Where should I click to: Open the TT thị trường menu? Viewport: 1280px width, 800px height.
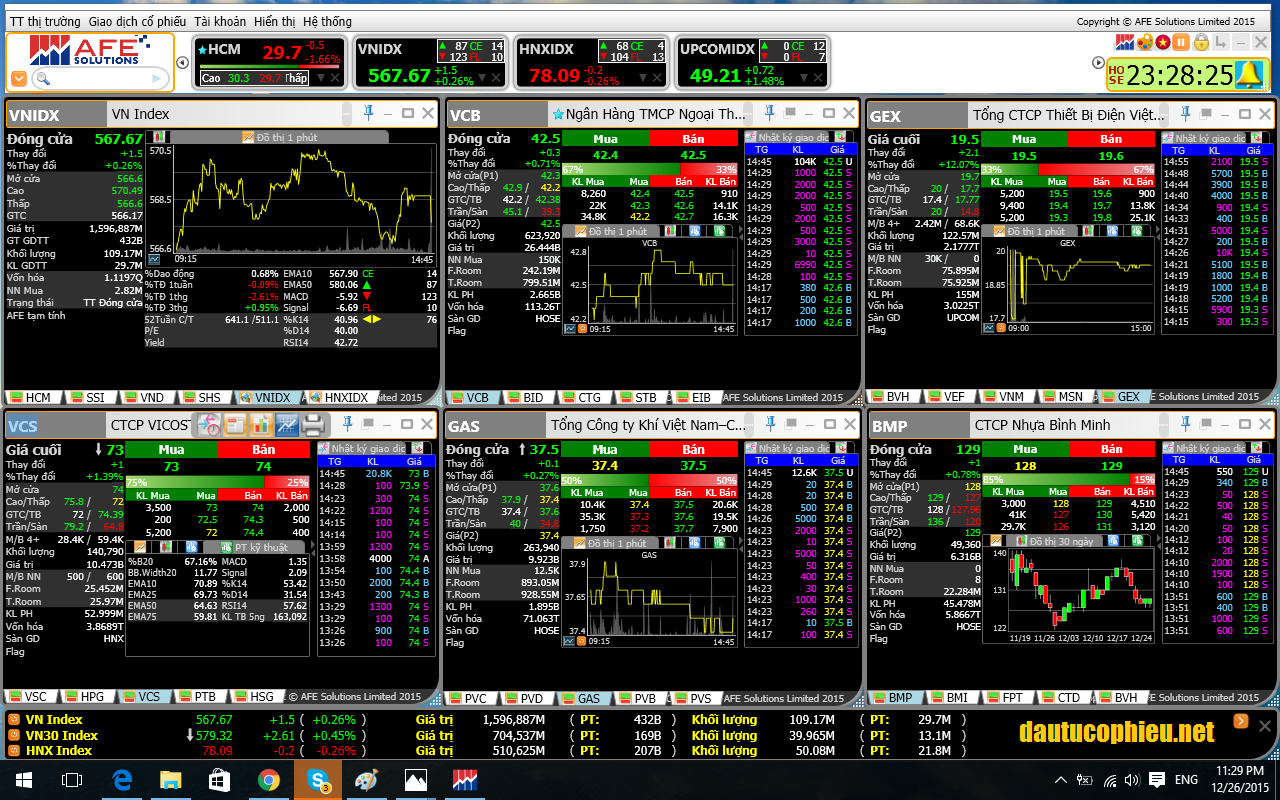tap(44, 21)
